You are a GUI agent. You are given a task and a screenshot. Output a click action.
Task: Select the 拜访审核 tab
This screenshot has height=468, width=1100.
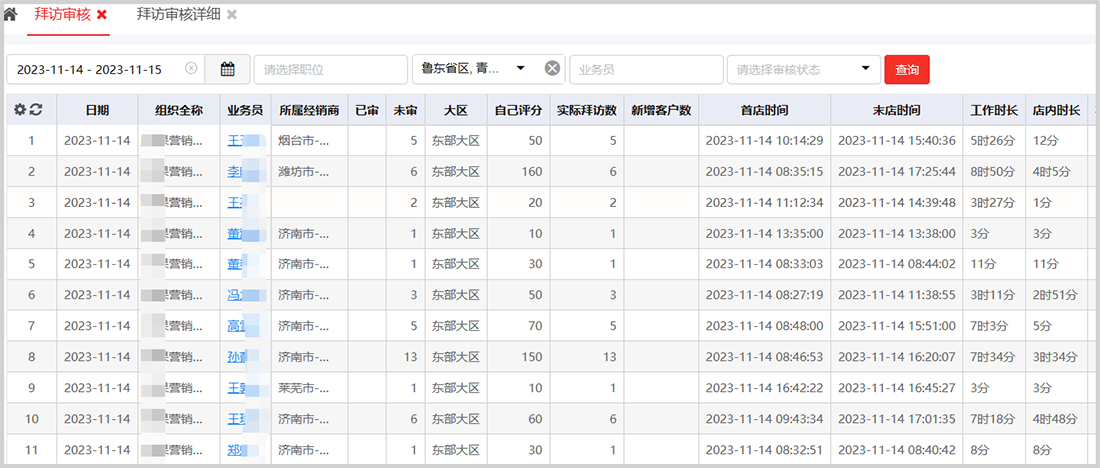pyautogui.click(x=62, y=15)
